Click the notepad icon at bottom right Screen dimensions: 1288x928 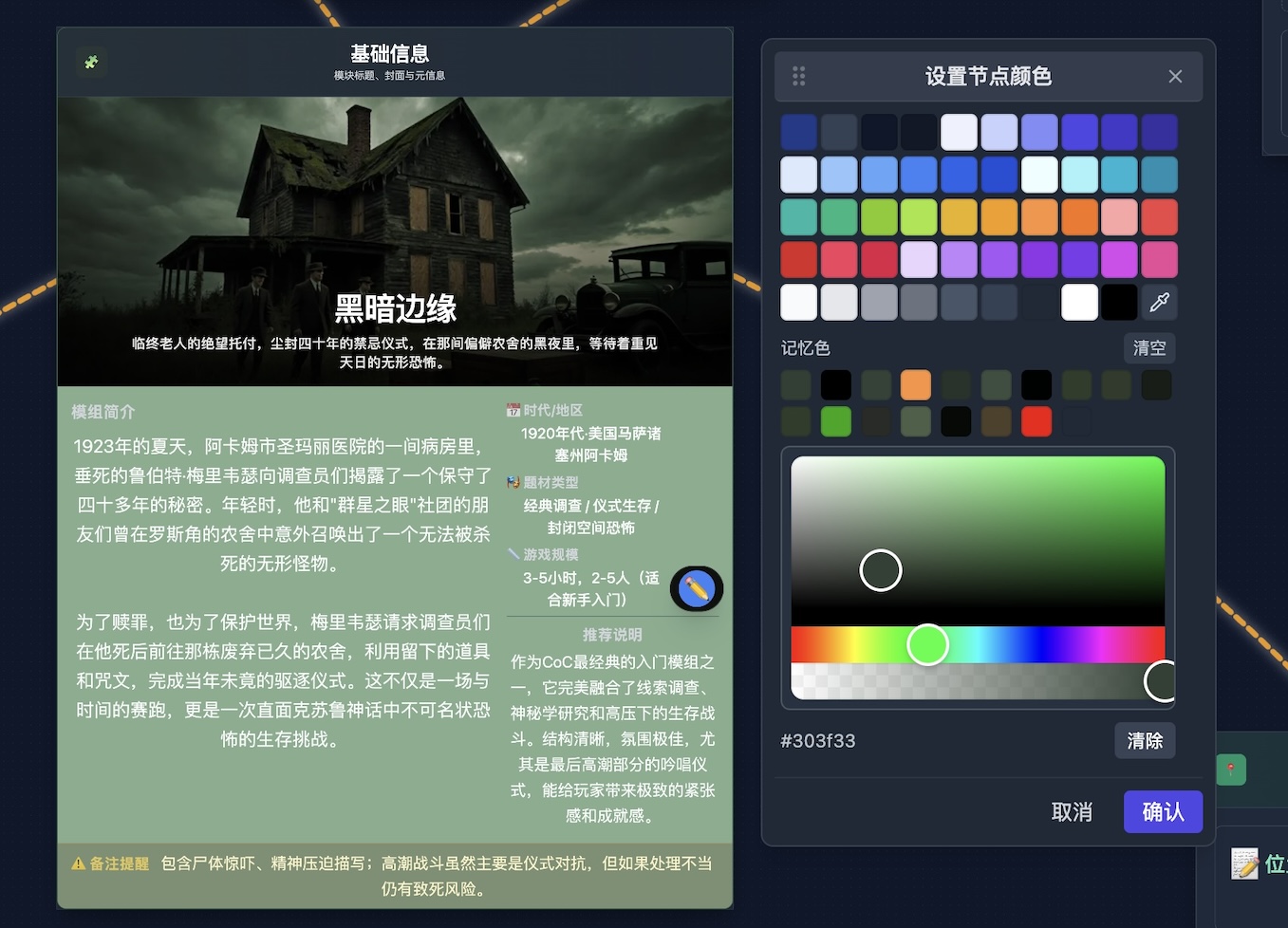(1244, 863)
